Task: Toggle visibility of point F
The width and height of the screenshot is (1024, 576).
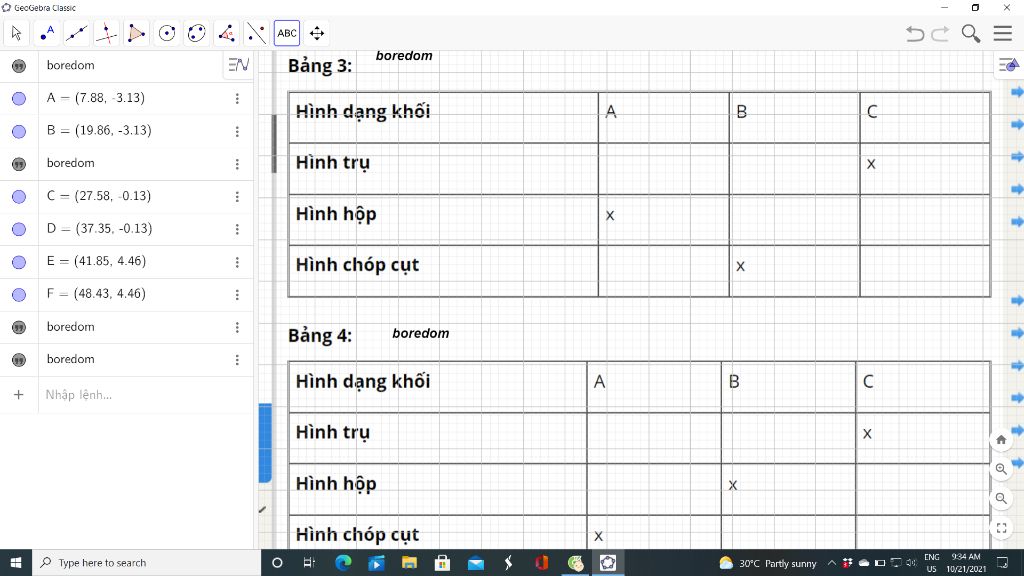Action: pyautogui.click(x=19, y=295)
